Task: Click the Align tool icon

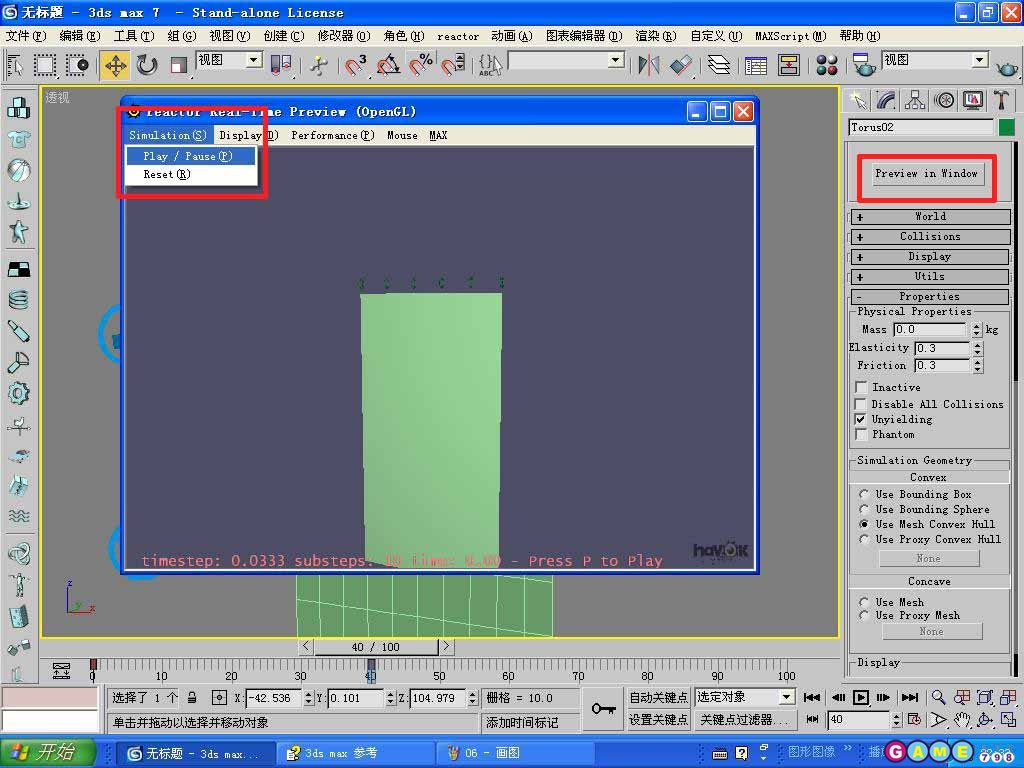Action: [680, 65]
